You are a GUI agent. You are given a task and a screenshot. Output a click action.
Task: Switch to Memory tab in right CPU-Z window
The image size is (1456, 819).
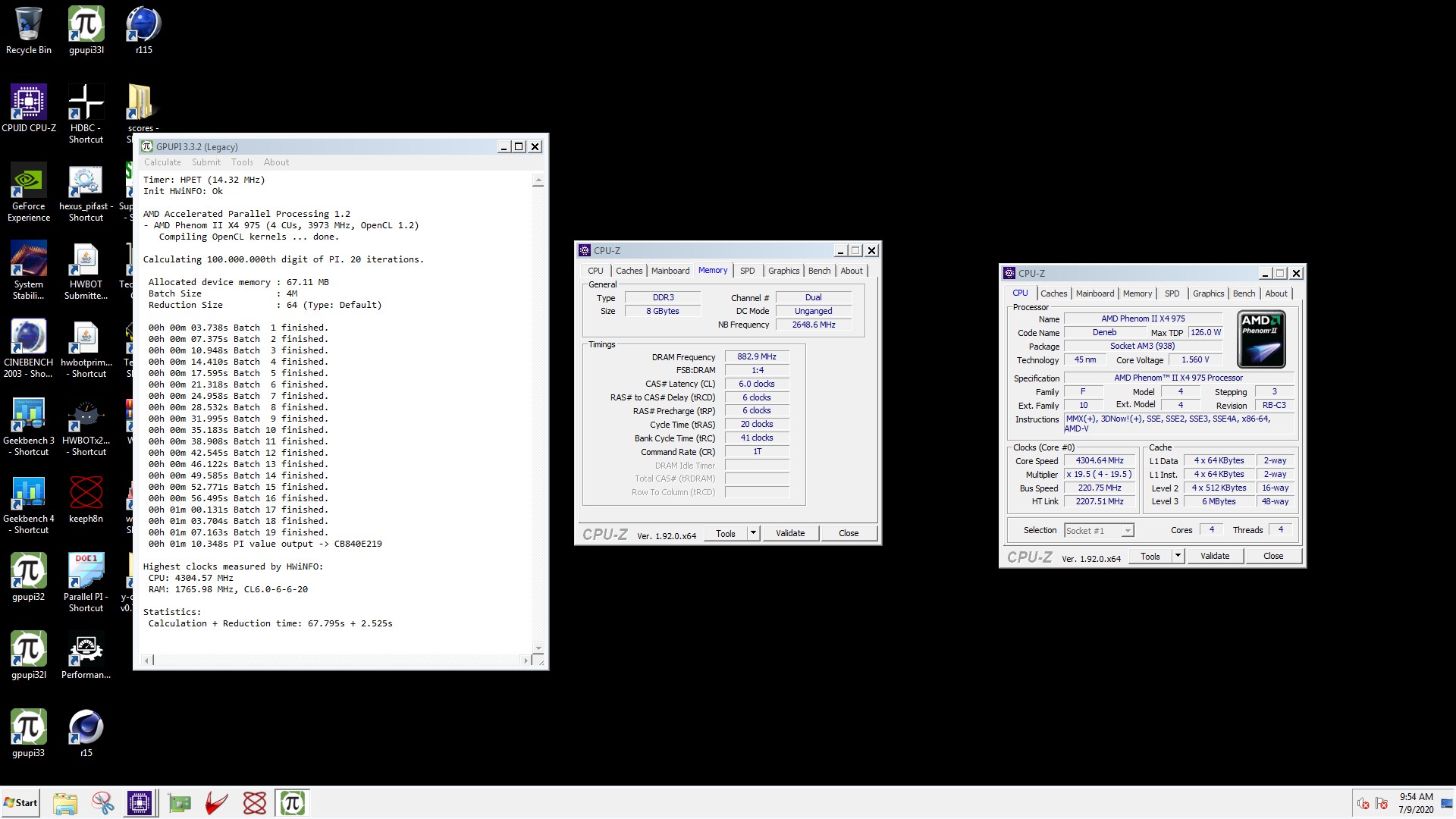1137,293
